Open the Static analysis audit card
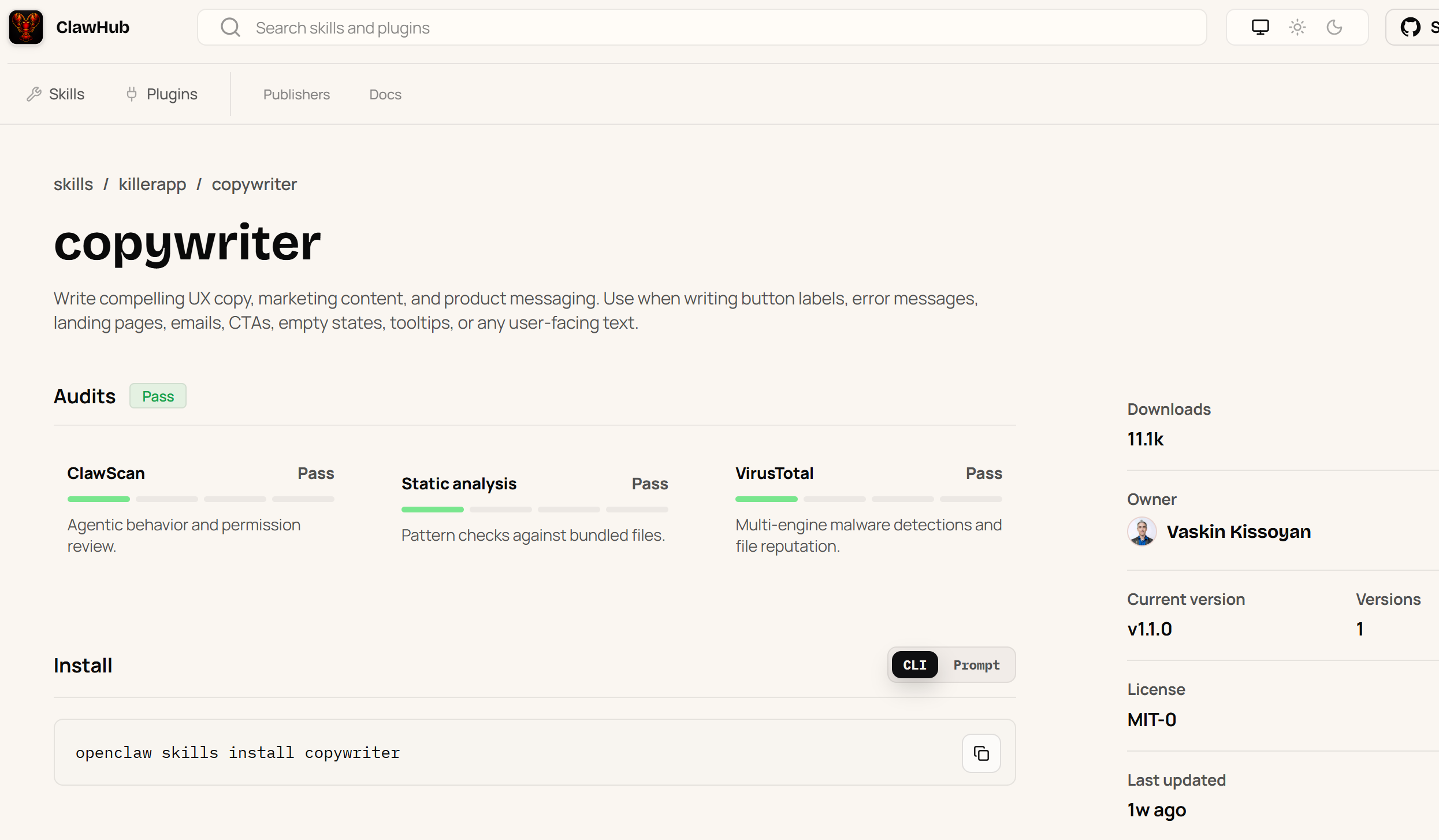The image size is (1439, 840). tap(534, 510)
